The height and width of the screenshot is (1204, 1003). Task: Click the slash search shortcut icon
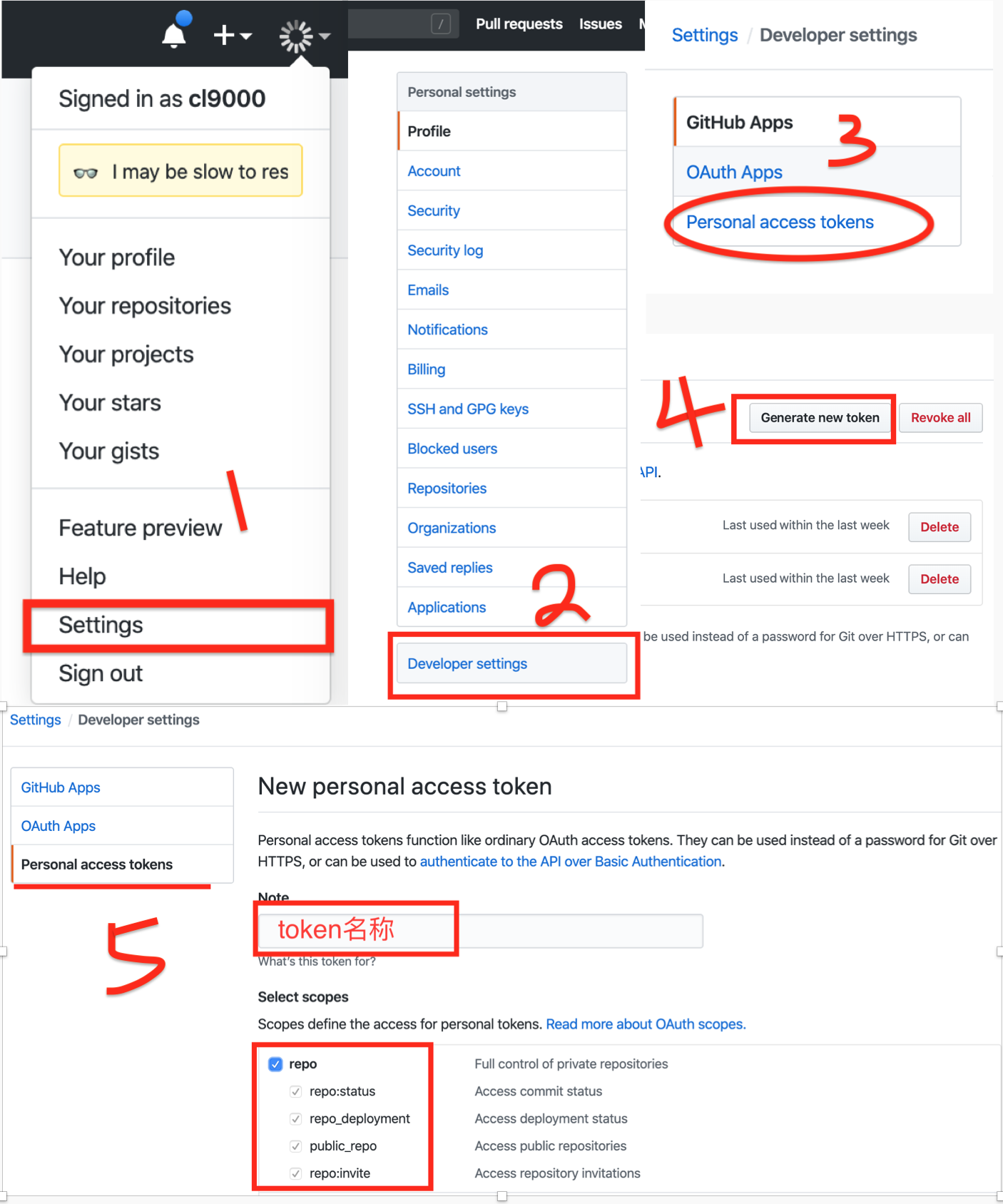coord(441,24)
